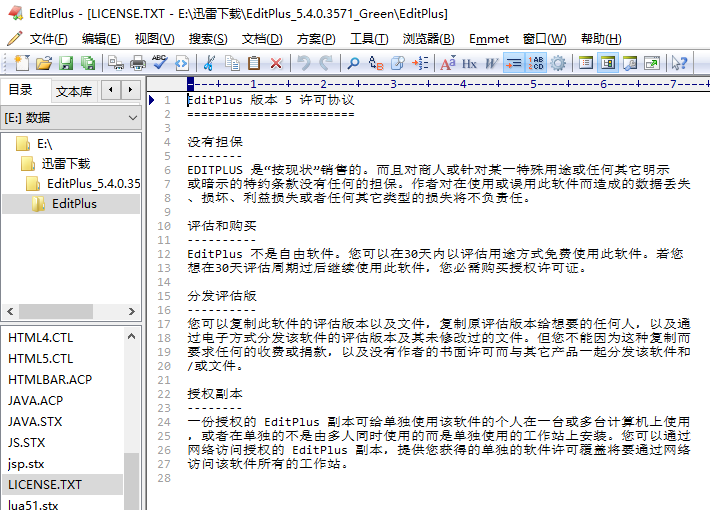Click the Redo arrow icon

(x=326, y=63)
